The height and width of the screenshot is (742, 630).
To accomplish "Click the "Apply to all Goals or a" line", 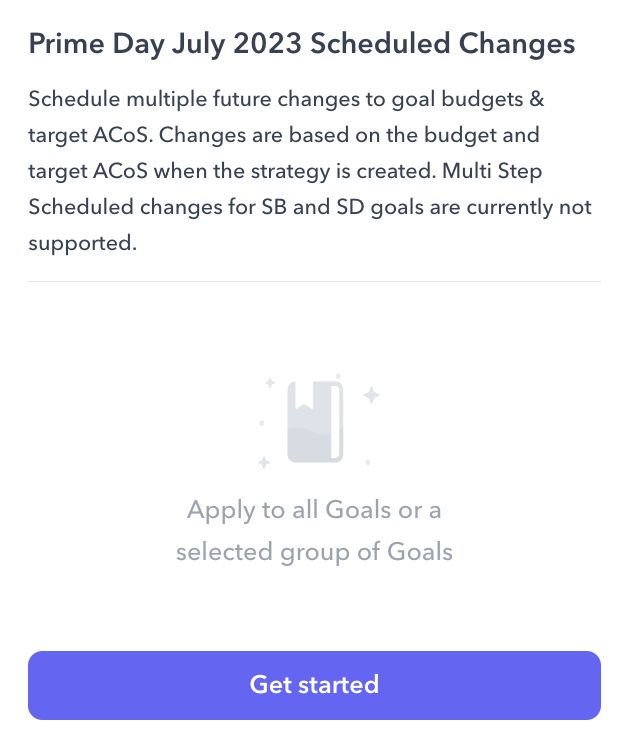I will click(x=314, y=511).
